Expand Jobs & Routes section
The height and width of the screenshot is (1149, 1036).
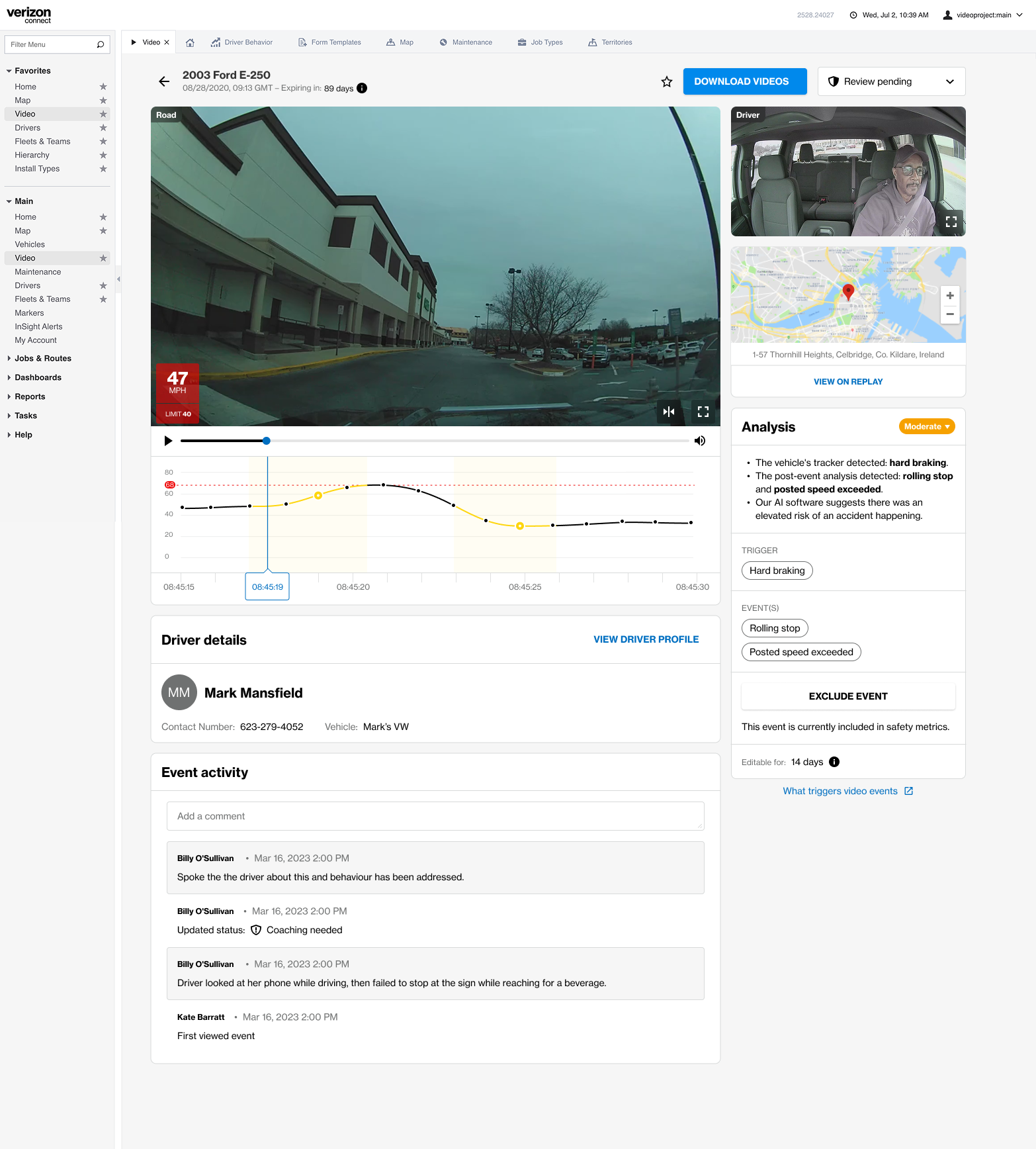coord(9,359)
